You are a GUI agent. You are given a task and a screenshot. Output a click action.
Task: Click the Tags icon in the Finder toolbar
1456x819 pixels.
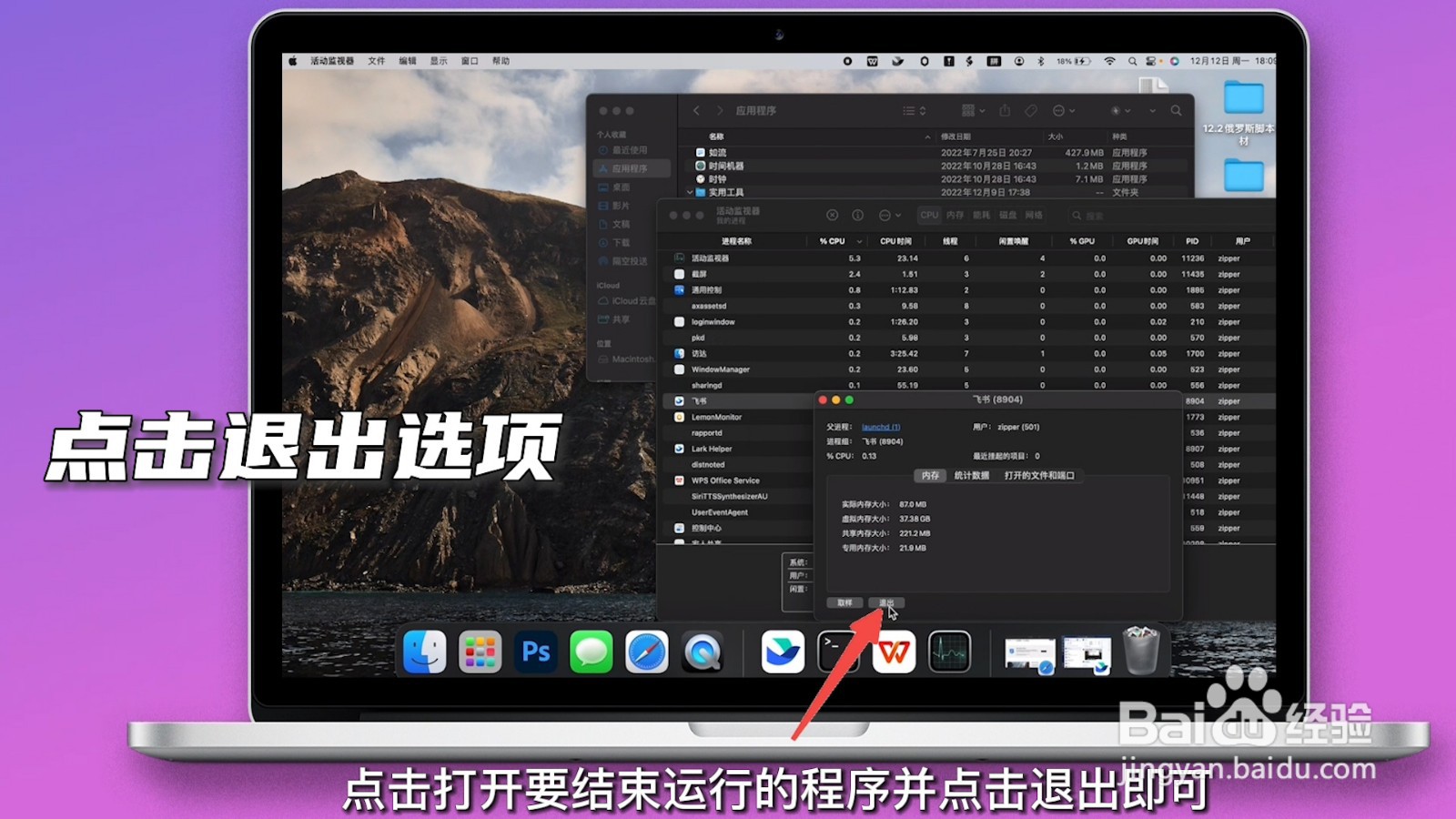click(x=1031, y=110)
